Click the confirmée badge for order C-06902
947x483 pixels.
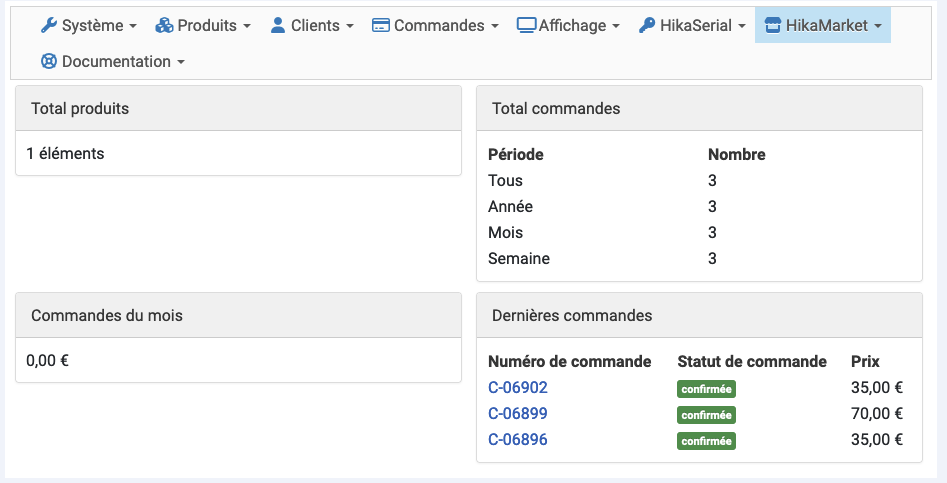706,389
